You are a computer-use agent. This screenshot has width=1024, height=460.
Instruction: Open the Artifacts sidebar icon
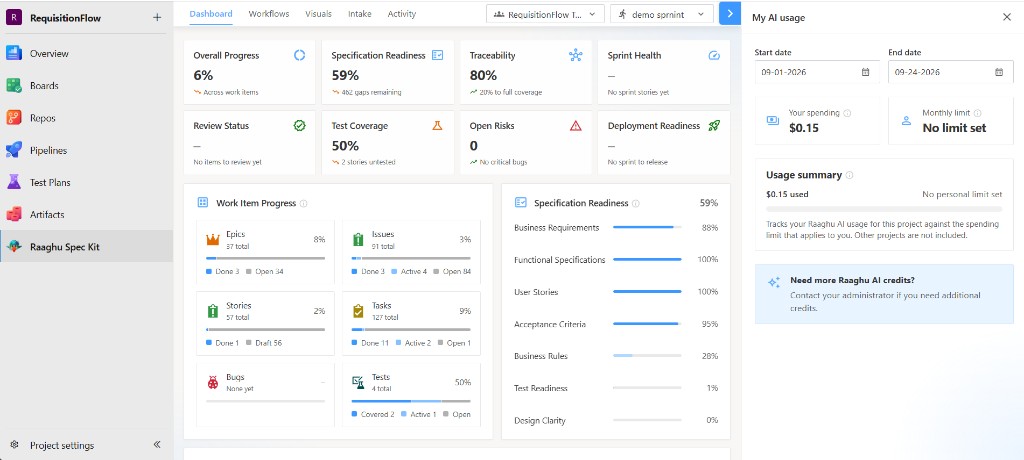[x=14, y=214]
